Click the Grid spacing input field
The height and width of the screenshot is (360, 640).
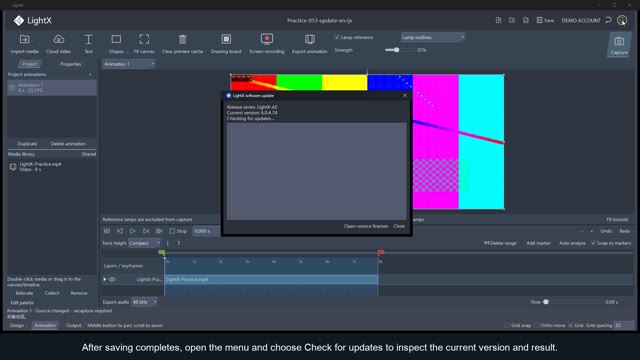coord(624,325)
